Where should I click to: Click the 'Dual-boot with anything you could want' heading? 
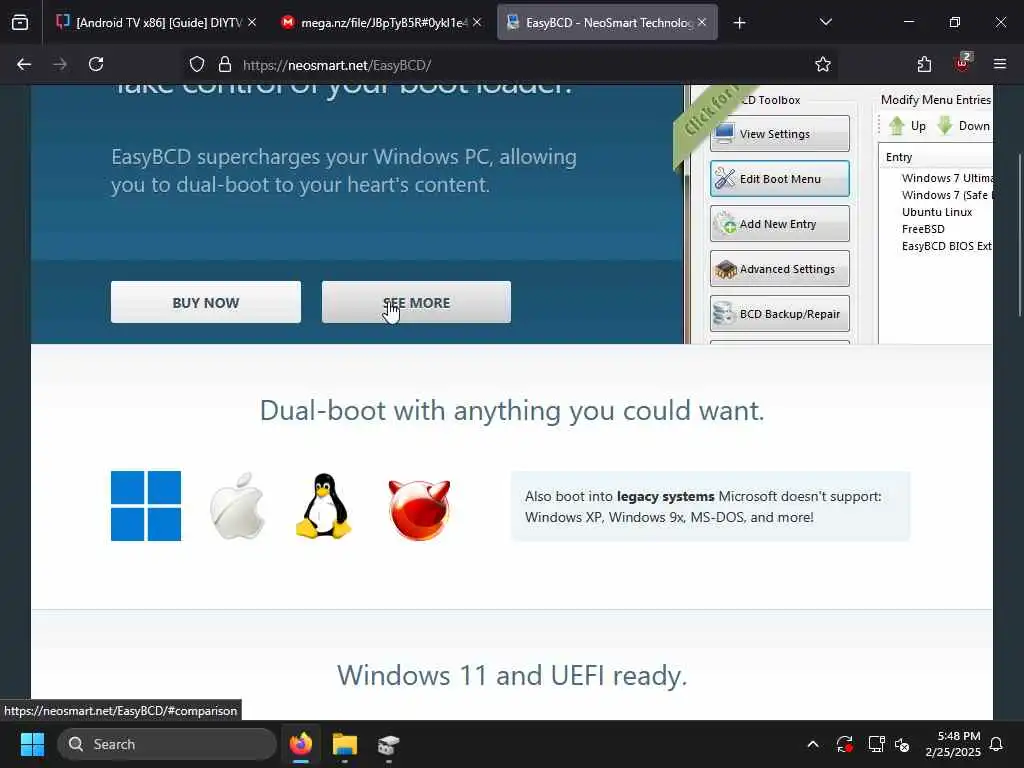click(x=512, y=411)
